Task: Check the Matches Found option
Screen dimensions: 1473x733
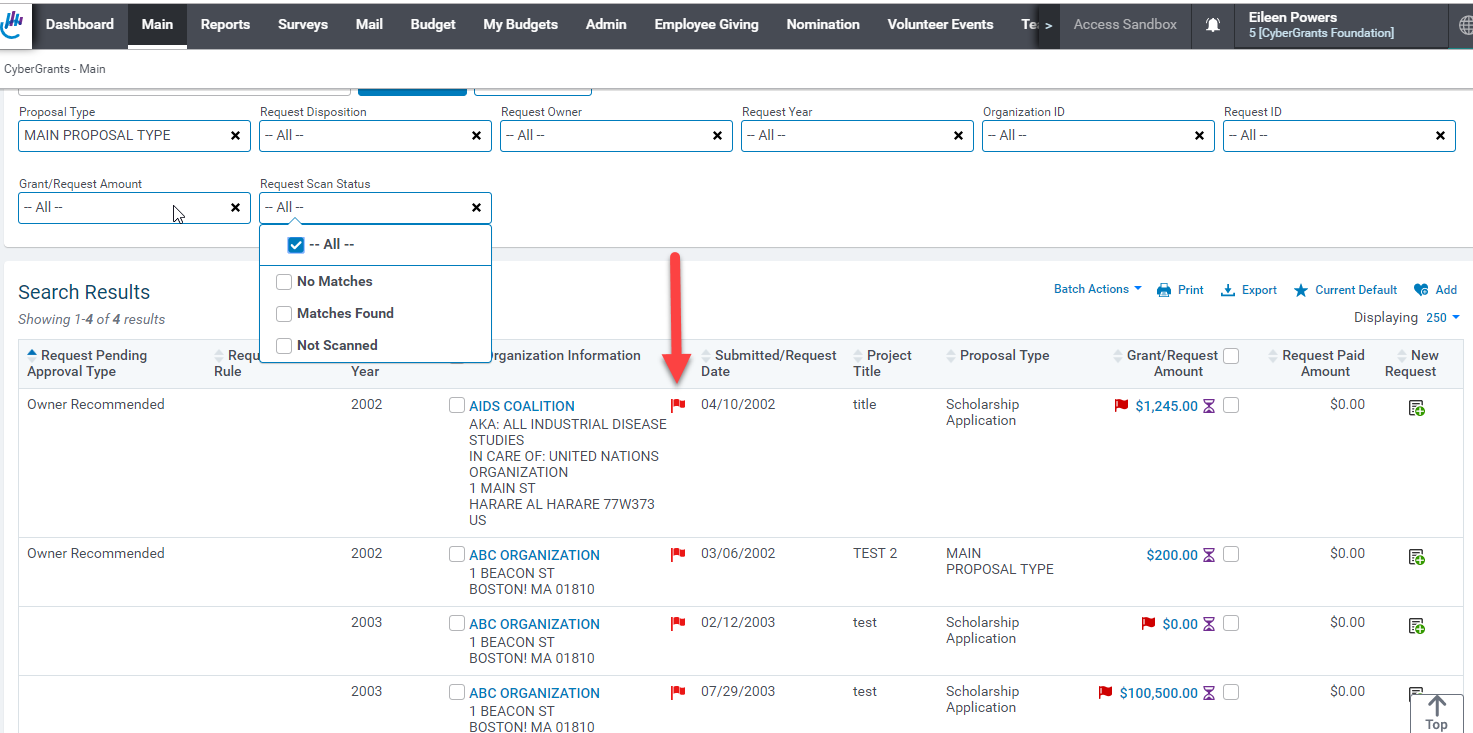Action: coord(284,314)
